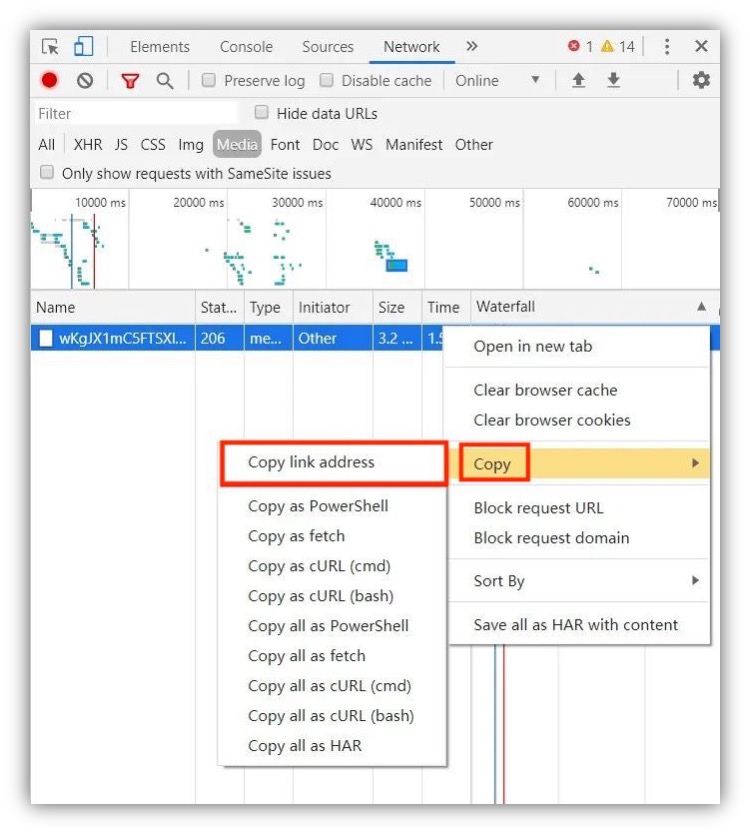Sort by the Time column header
Viewport: 750px width, 834px height.
(x=446, y=307)
